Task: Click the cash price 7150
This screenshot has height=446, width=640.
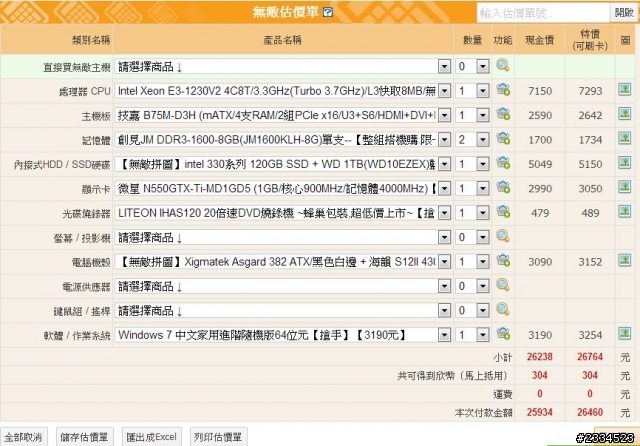Action: 540,91
